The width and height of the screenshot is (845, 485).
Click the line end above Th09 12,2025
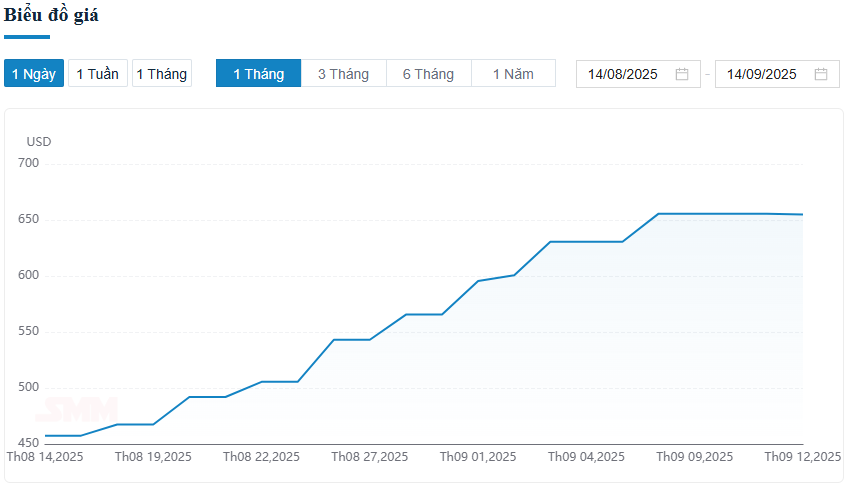pos(802,214)
